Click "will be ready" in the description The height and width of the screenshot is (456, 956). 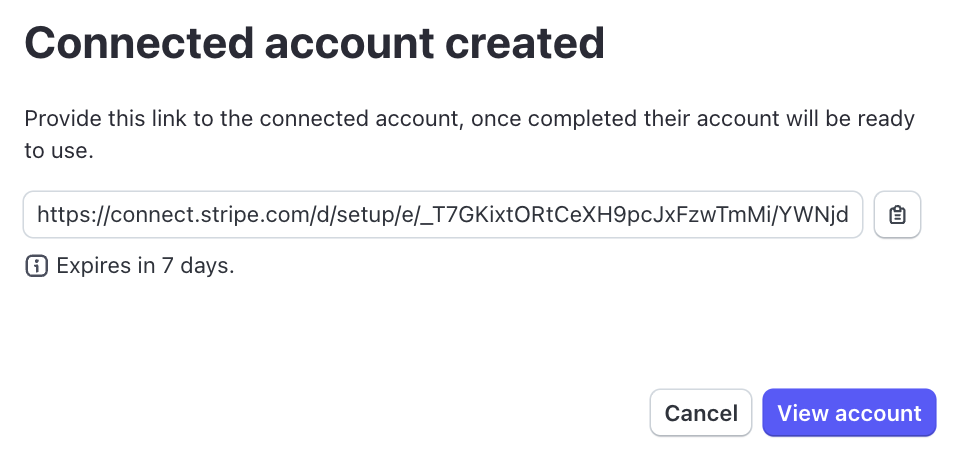(x=856, y=119)
